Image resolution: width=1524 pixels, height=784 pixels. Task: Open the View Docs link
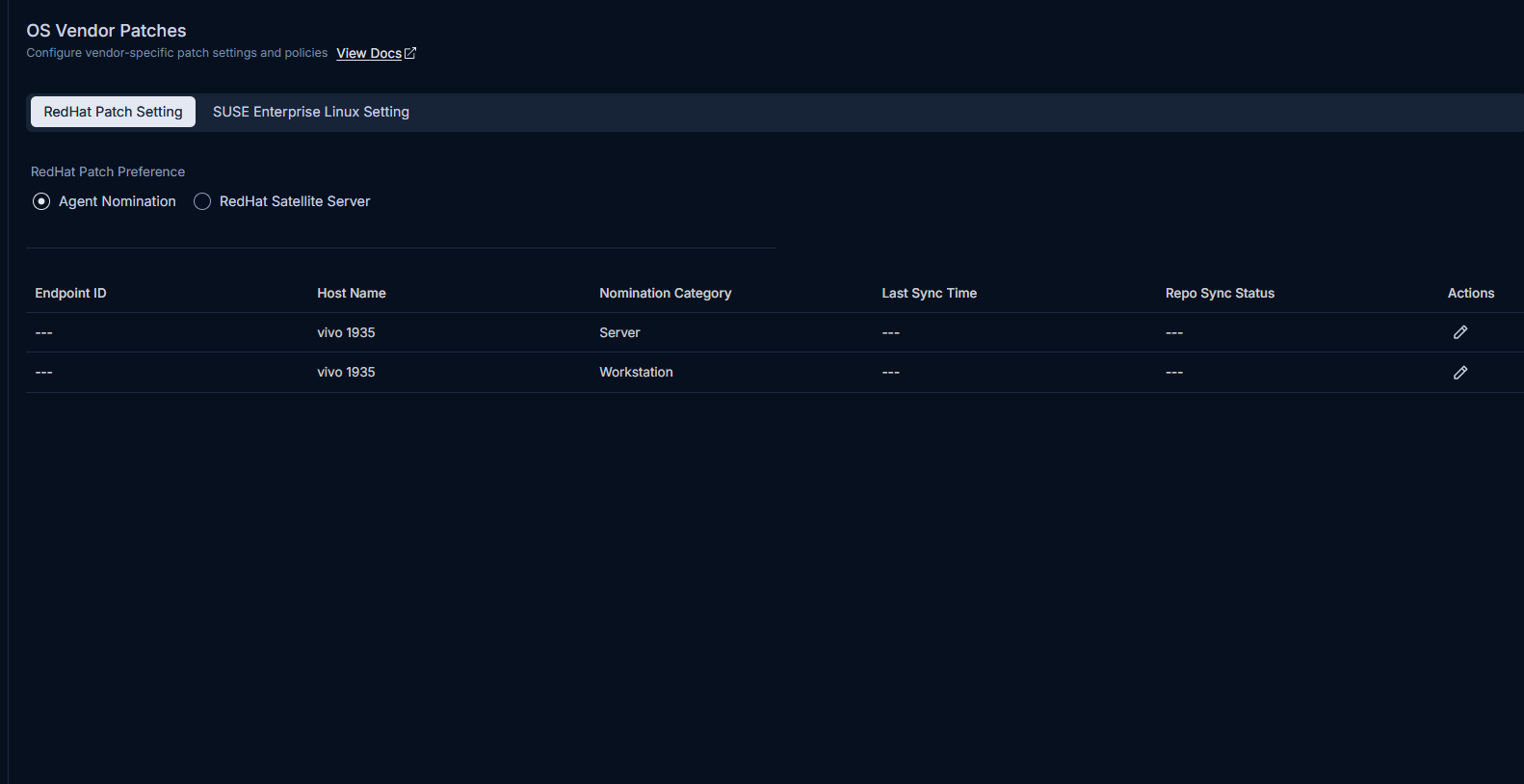[369, 53]
